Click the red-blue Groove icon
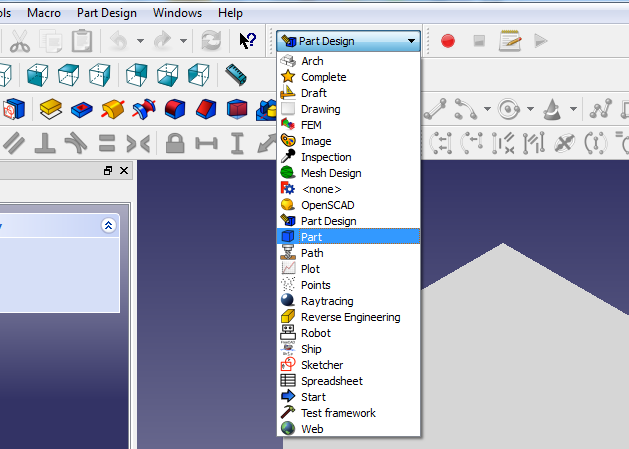This screenshot has width=629, height=449. pyautogui.click(x=144, y=109)
